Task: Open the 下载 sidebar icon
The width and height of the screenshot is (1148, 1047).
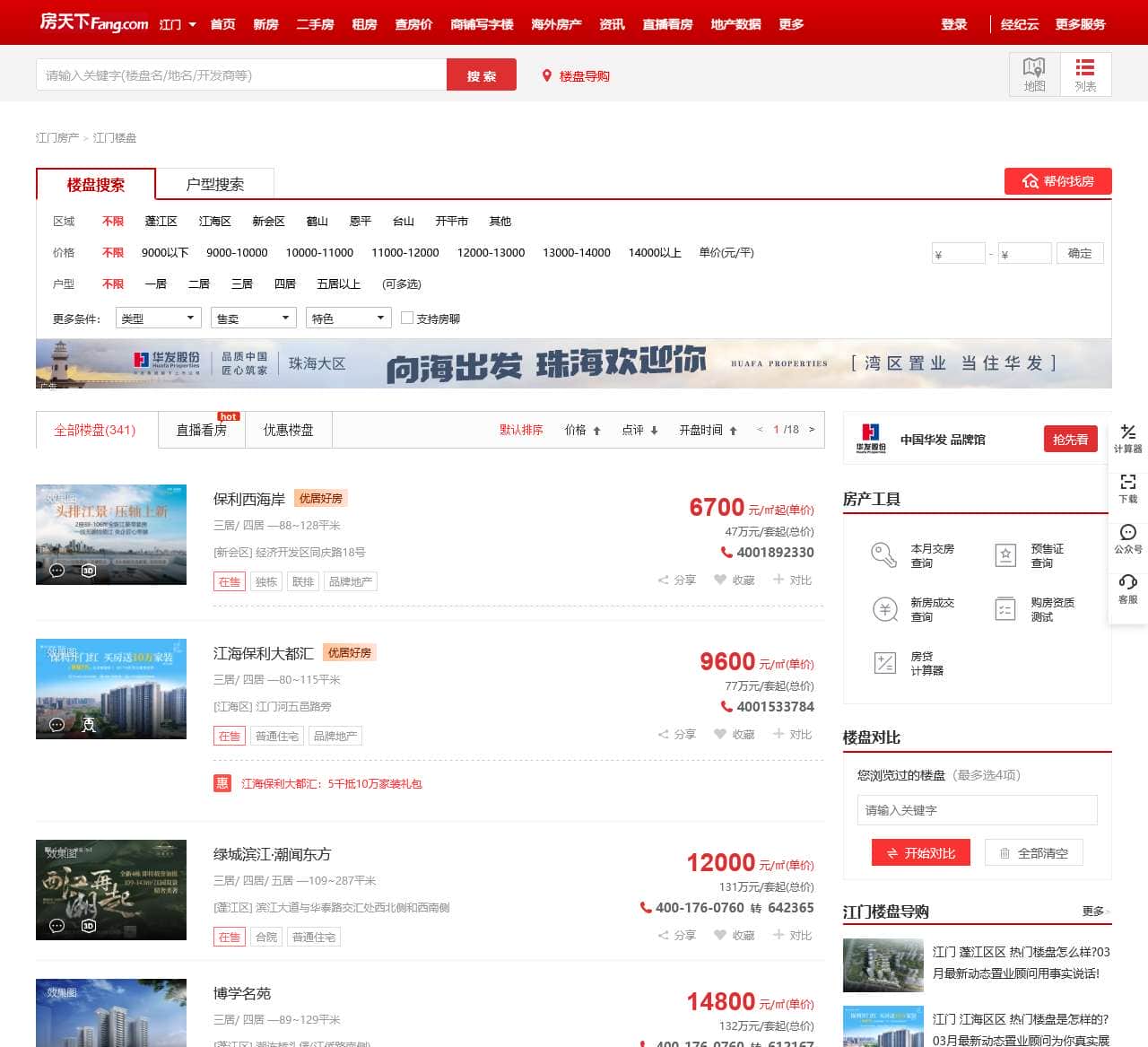Action: point(1128,488)
